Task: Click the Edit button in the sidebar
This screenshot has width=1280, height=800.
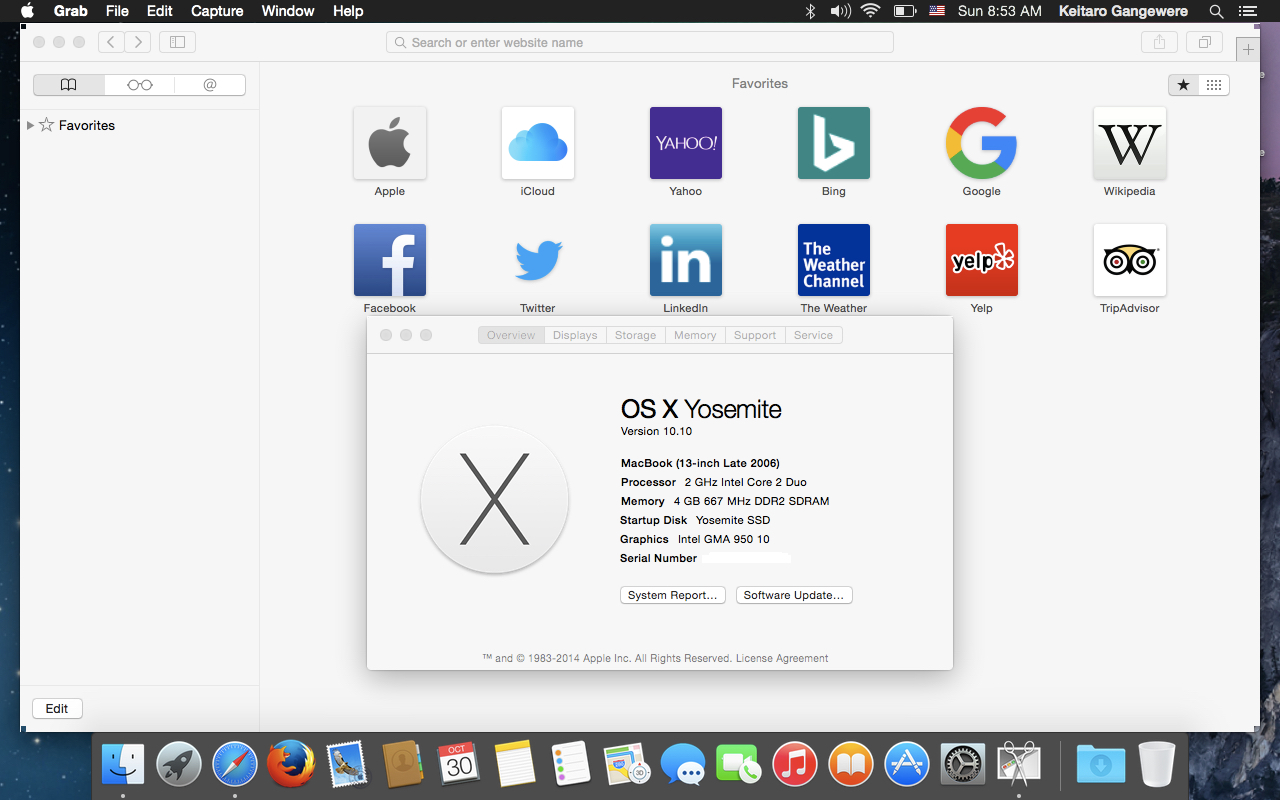Action: click(57, 708)
